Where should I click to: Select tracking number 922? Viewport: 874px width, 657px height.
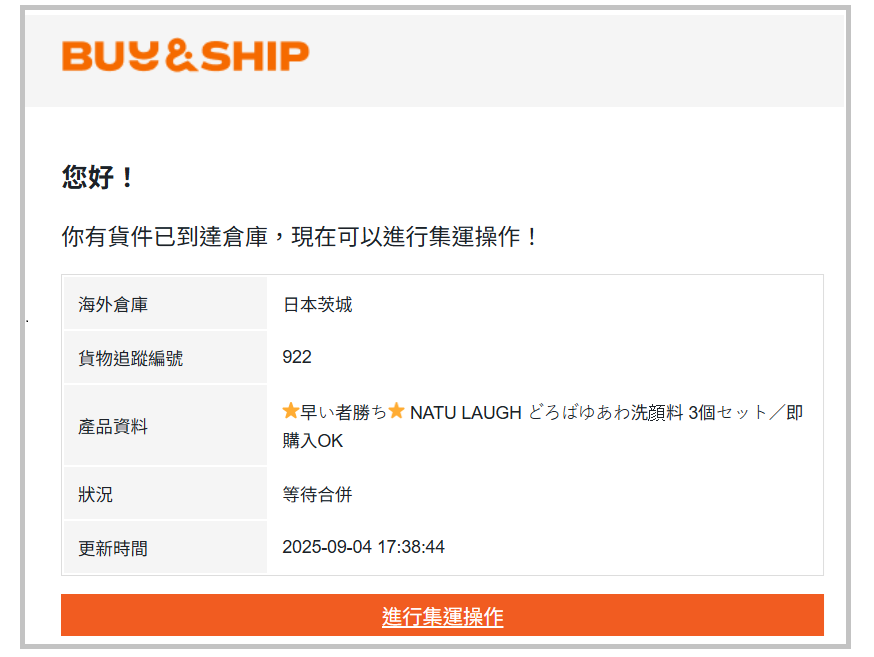click(297, 357)
